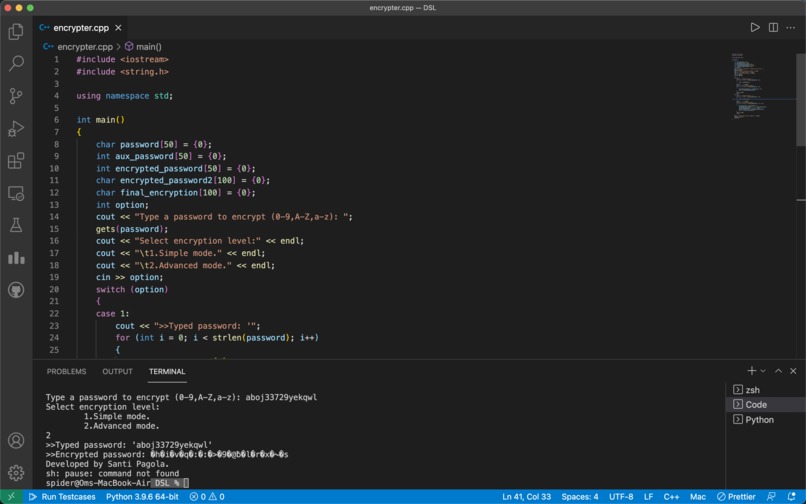Open the Accounts menu
The height and width of the screenshot is (504, 806).
pos(16,441)
